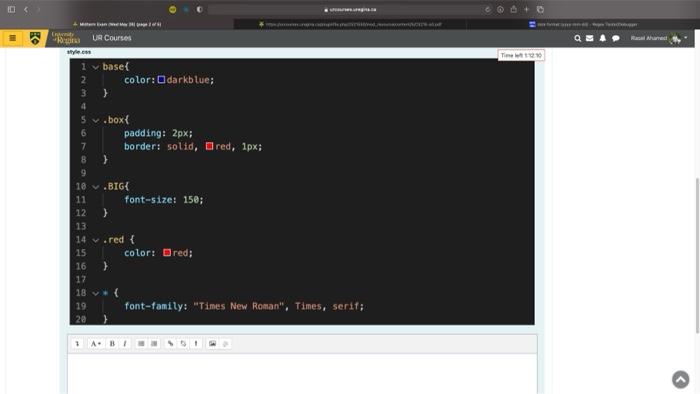
Task: Reload the page using refresh icon
Action: pos(487,9)
